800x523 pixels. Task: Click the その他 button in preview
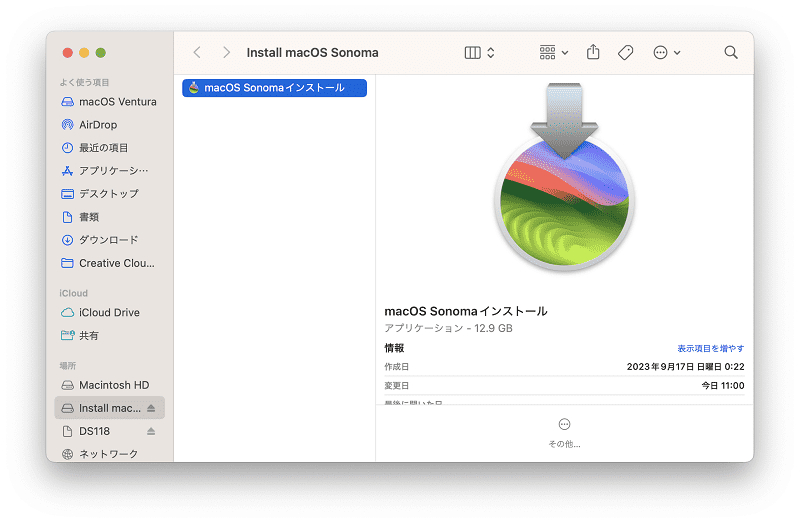coord(564,433)
